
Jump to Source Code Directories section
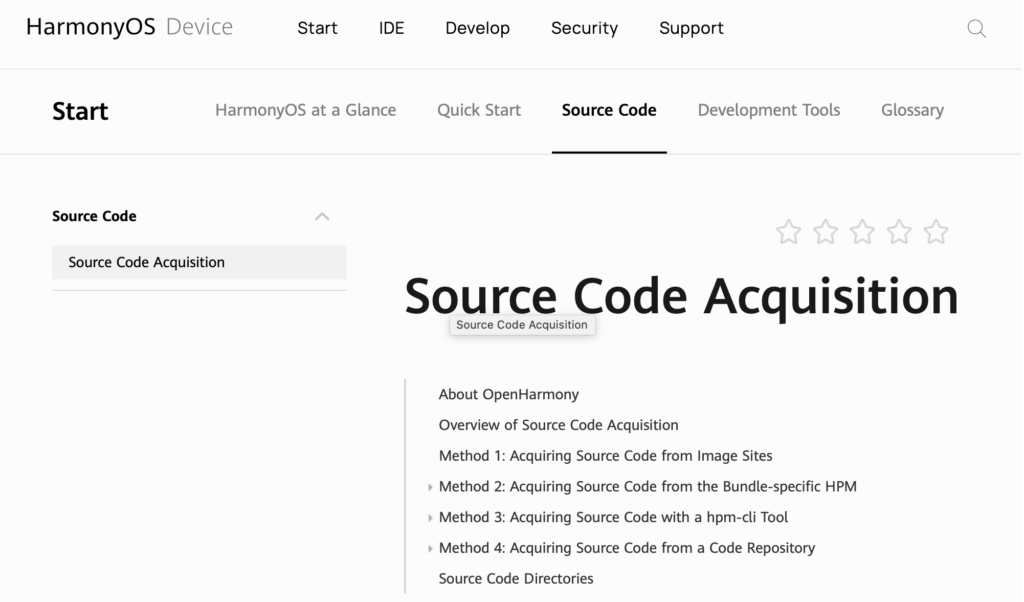(x=516, y=578)
